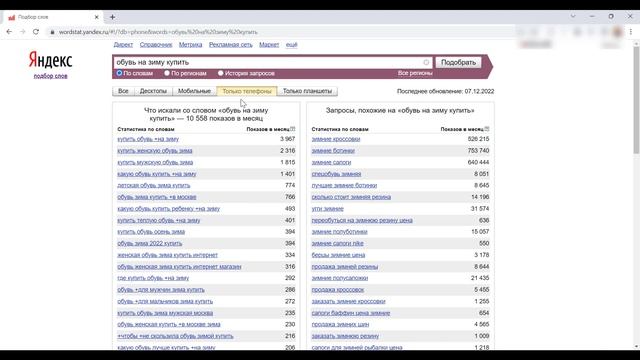The width and height of the screenshot is (640, 360).
Task: Open similar query продажа кроссовок
Action: point(338,290)
